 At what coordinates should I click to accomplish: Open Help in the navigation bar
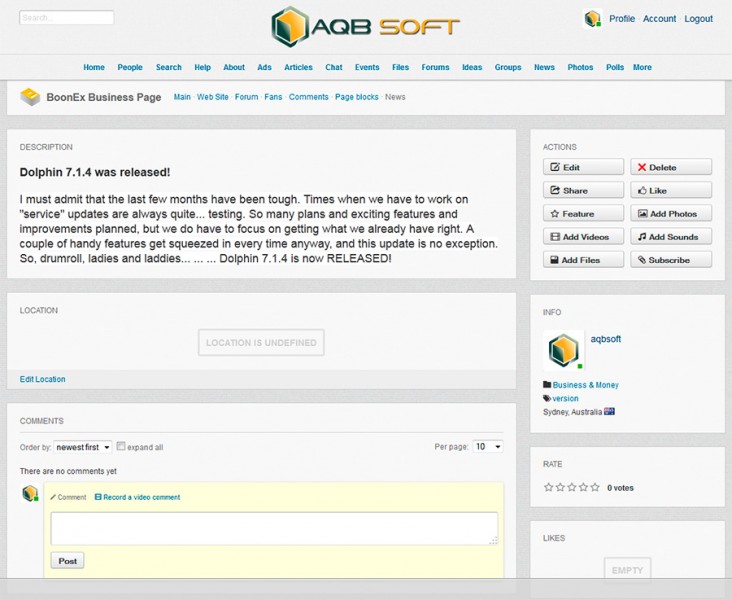pos(203,67)
